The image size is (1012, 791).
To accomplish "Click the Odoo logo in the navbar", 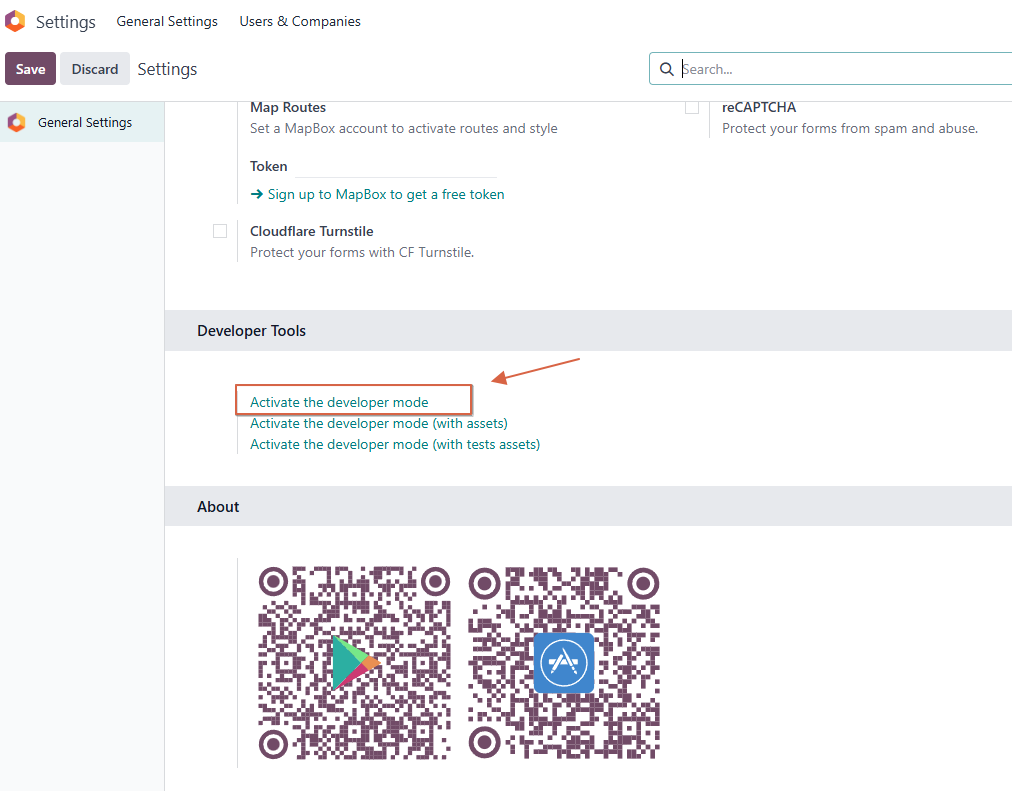I will point(15,21).
